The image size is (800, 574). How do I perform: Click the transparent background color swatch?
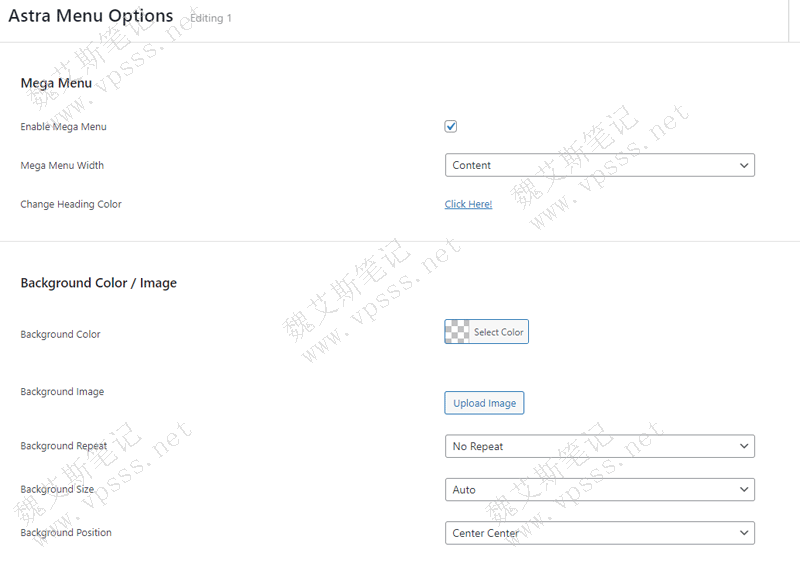457,332
